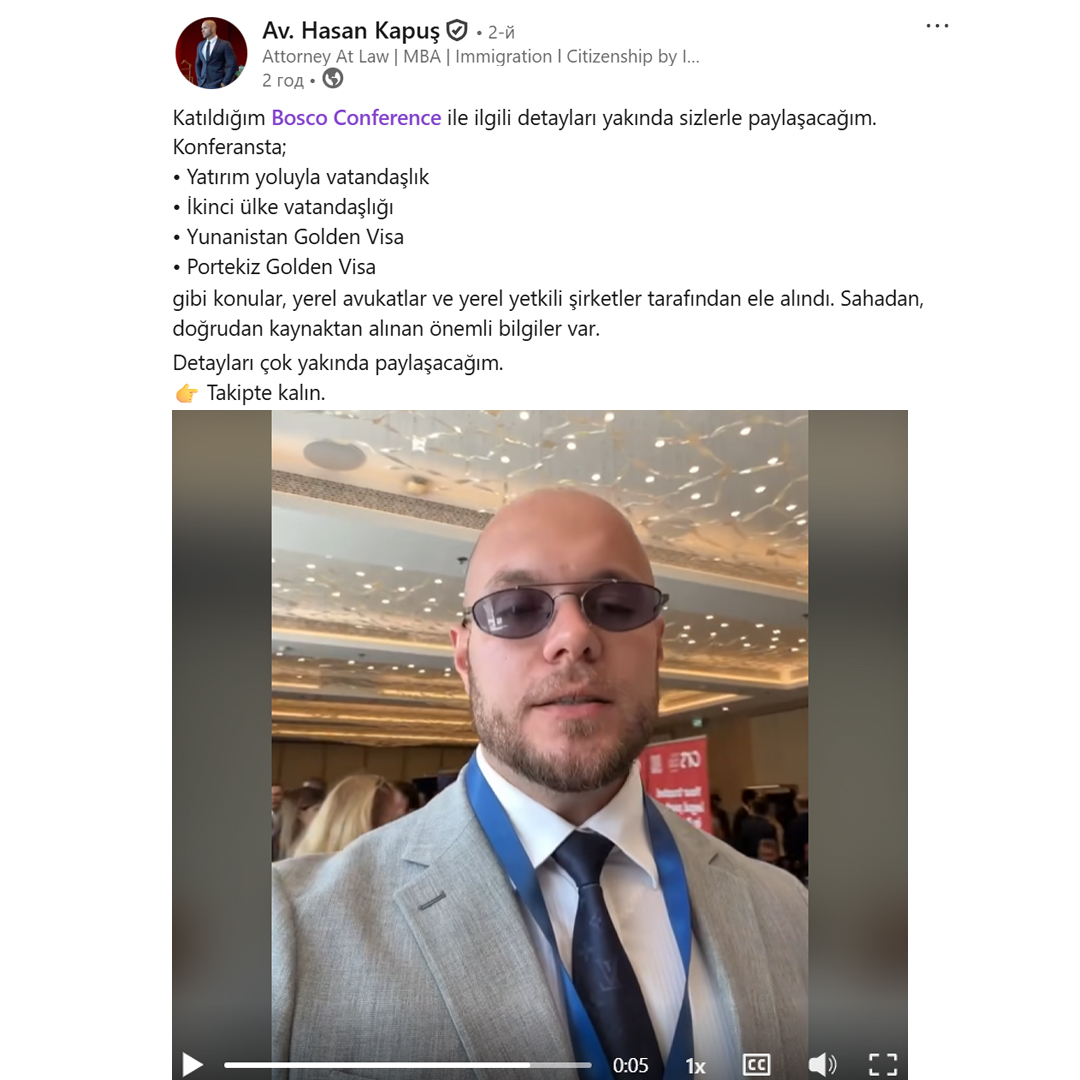Click the white played portion of the seek bar
This screenshot has height=1080, width=1080.
click(377, 1065)
